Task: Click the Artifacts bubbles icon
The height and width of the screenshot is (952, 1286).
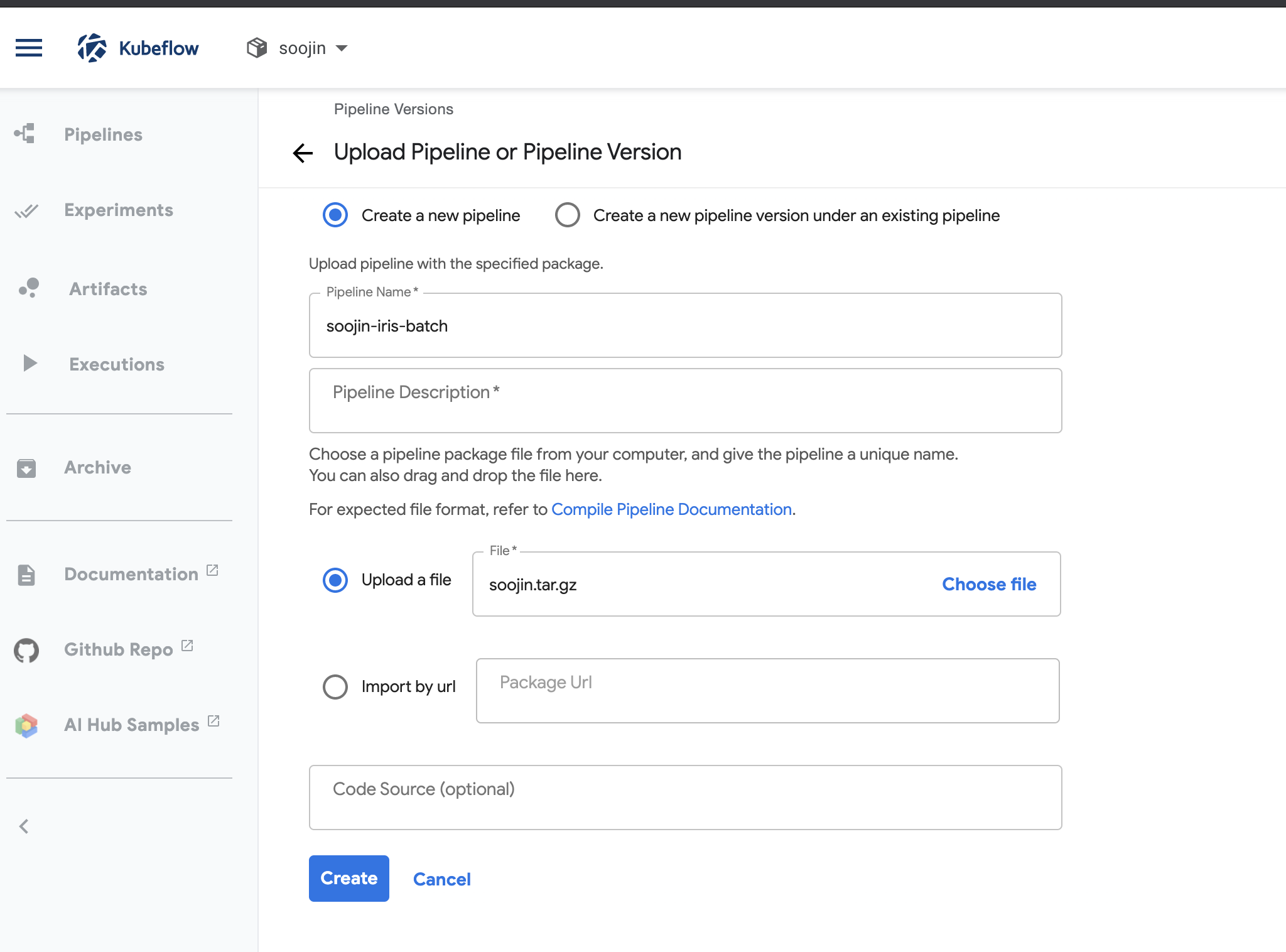Action: [x=29, y=288]
